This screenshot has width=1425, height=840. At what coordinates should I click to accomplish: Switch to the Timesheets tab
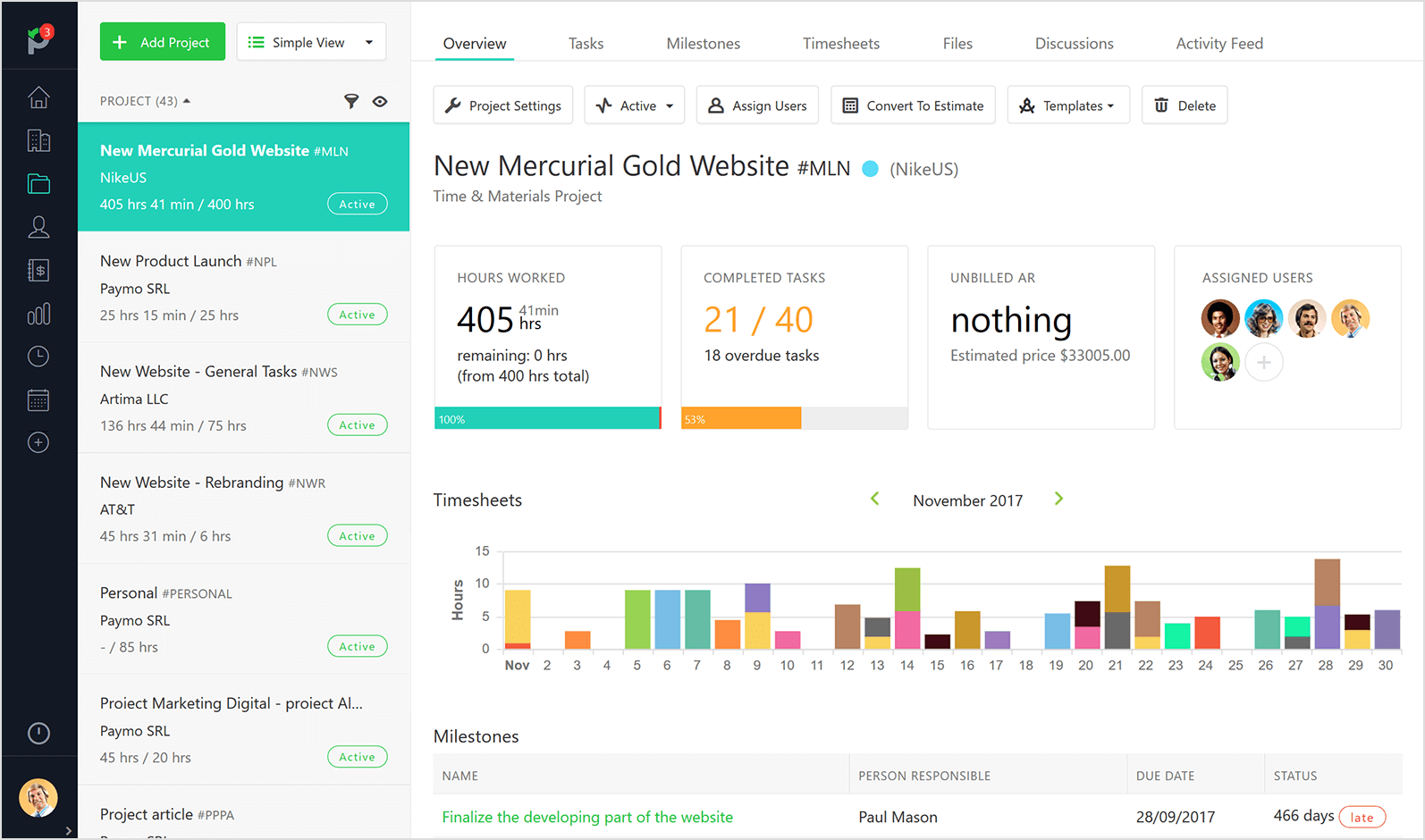[x=841, y=43]
